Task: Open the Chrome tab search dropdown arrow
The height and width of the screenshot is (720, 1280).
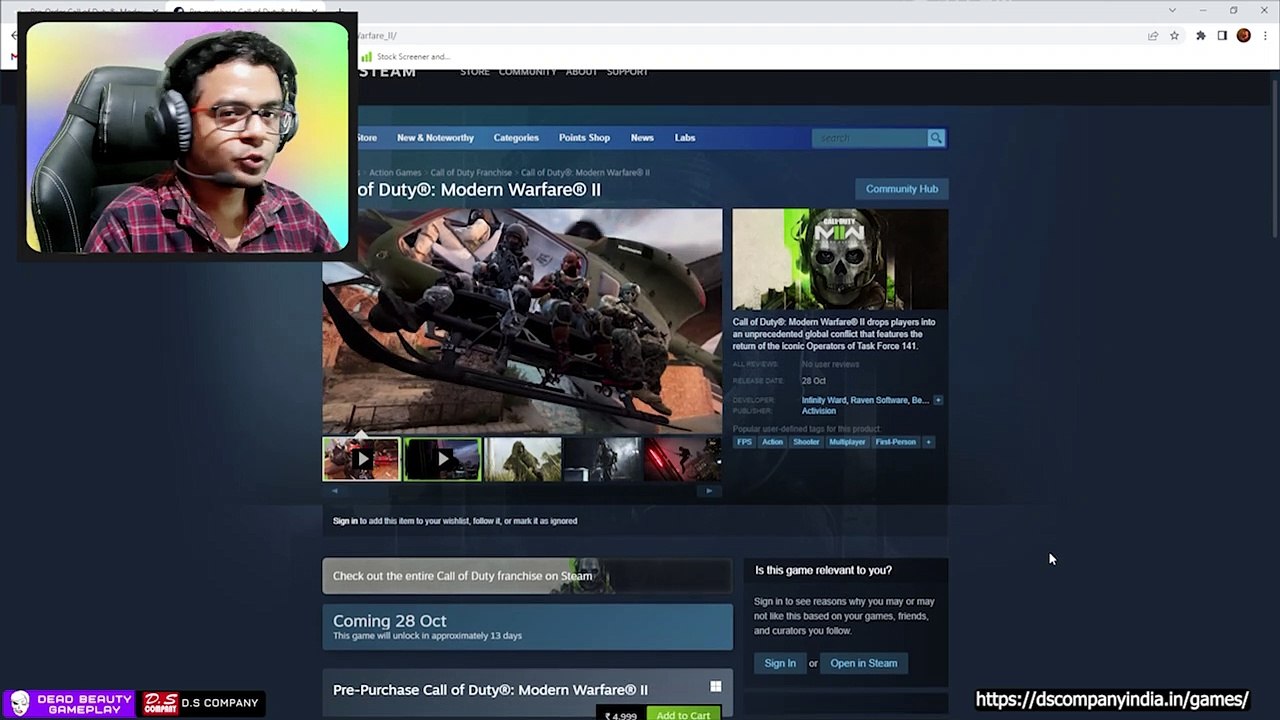Action: pyautogui.click(x=1172, y=10)
